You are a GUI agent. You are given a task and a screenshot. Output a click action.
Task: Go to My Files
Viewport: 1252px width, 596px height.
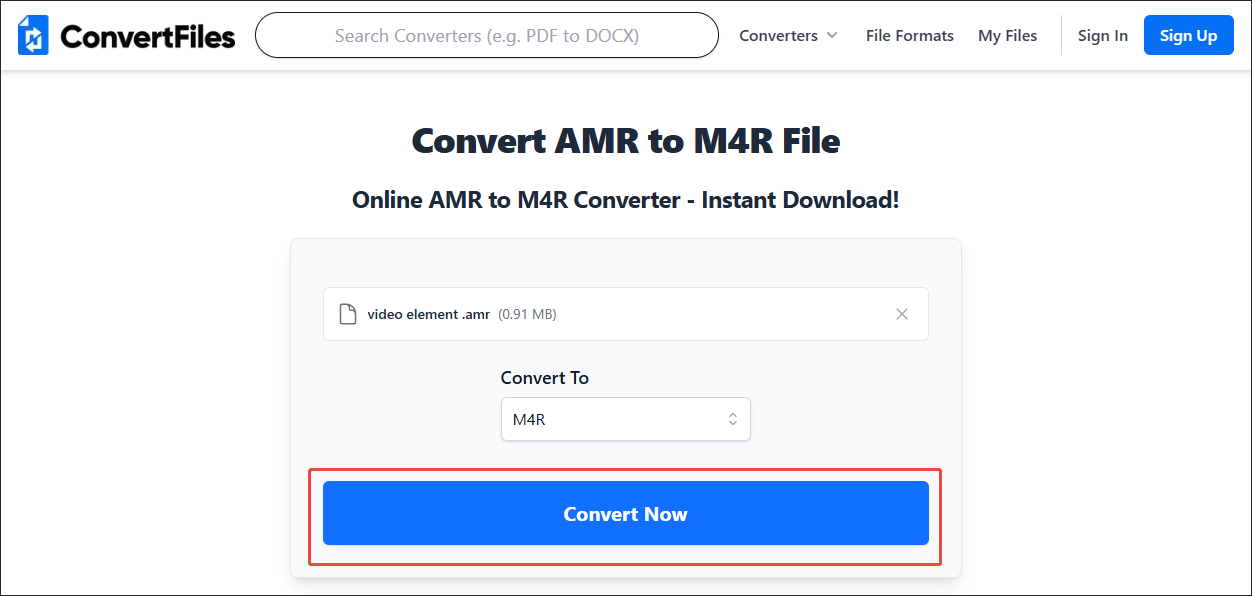click(x=1007, y=36)
